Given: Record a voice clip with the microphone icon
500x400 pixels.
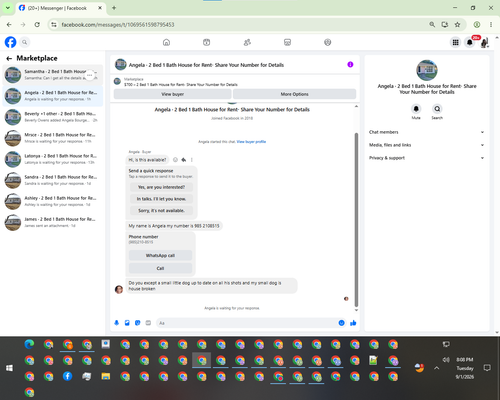Looking at the screenshot, I should [x=117, y=323].
